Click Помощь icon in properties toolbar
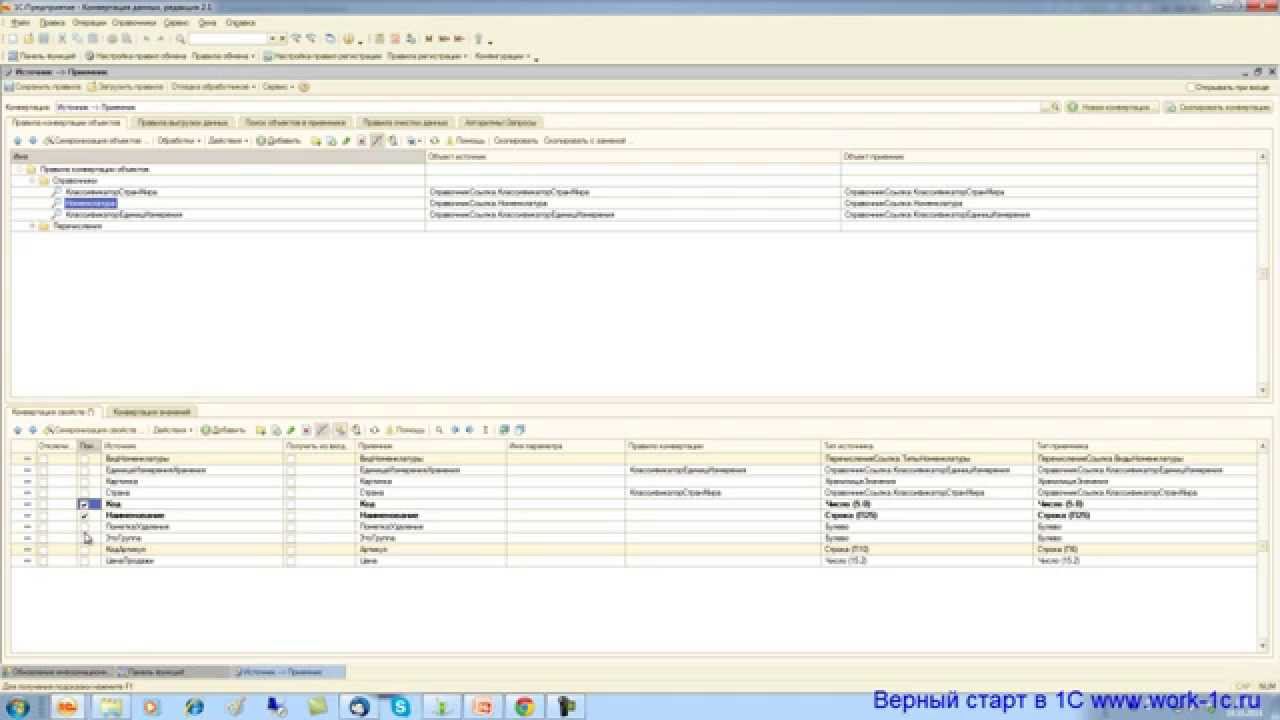The height and width of the screenshot is (720, 1280). (405, 430)
